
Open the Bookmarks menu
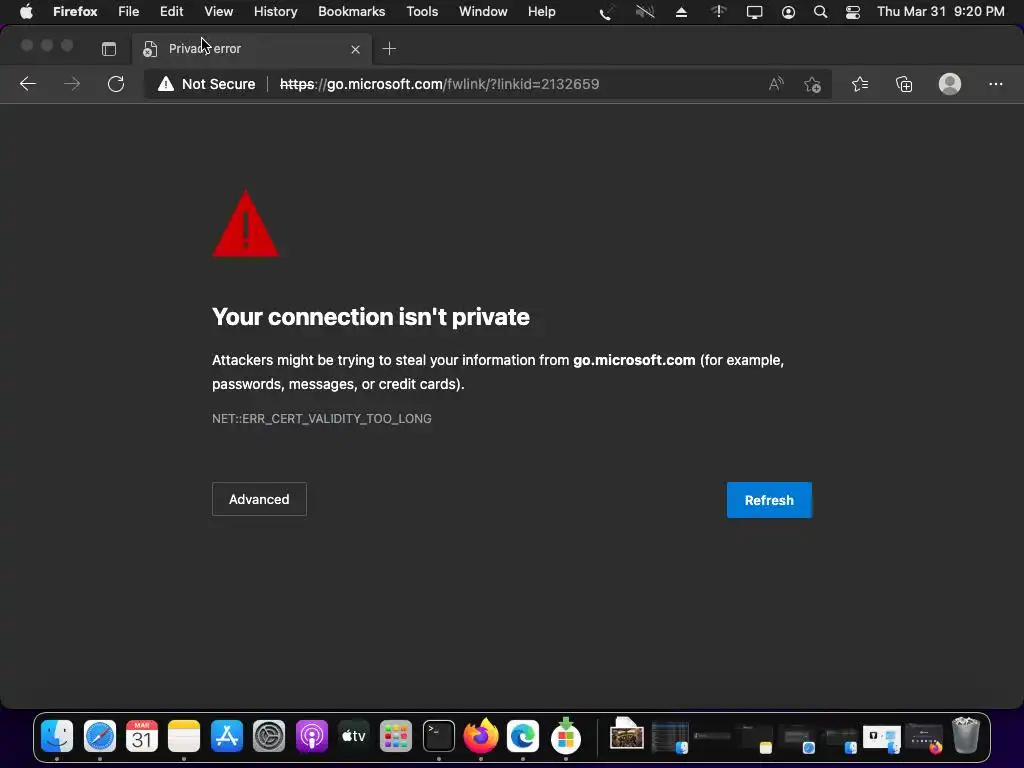click(351, 12)
